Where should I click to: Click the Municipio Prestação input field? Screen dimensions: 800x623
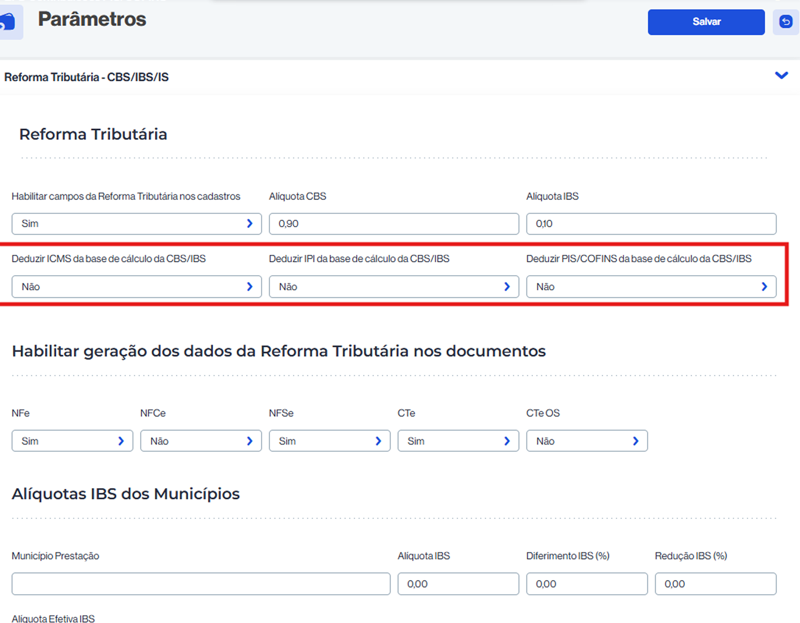[200, 584]
